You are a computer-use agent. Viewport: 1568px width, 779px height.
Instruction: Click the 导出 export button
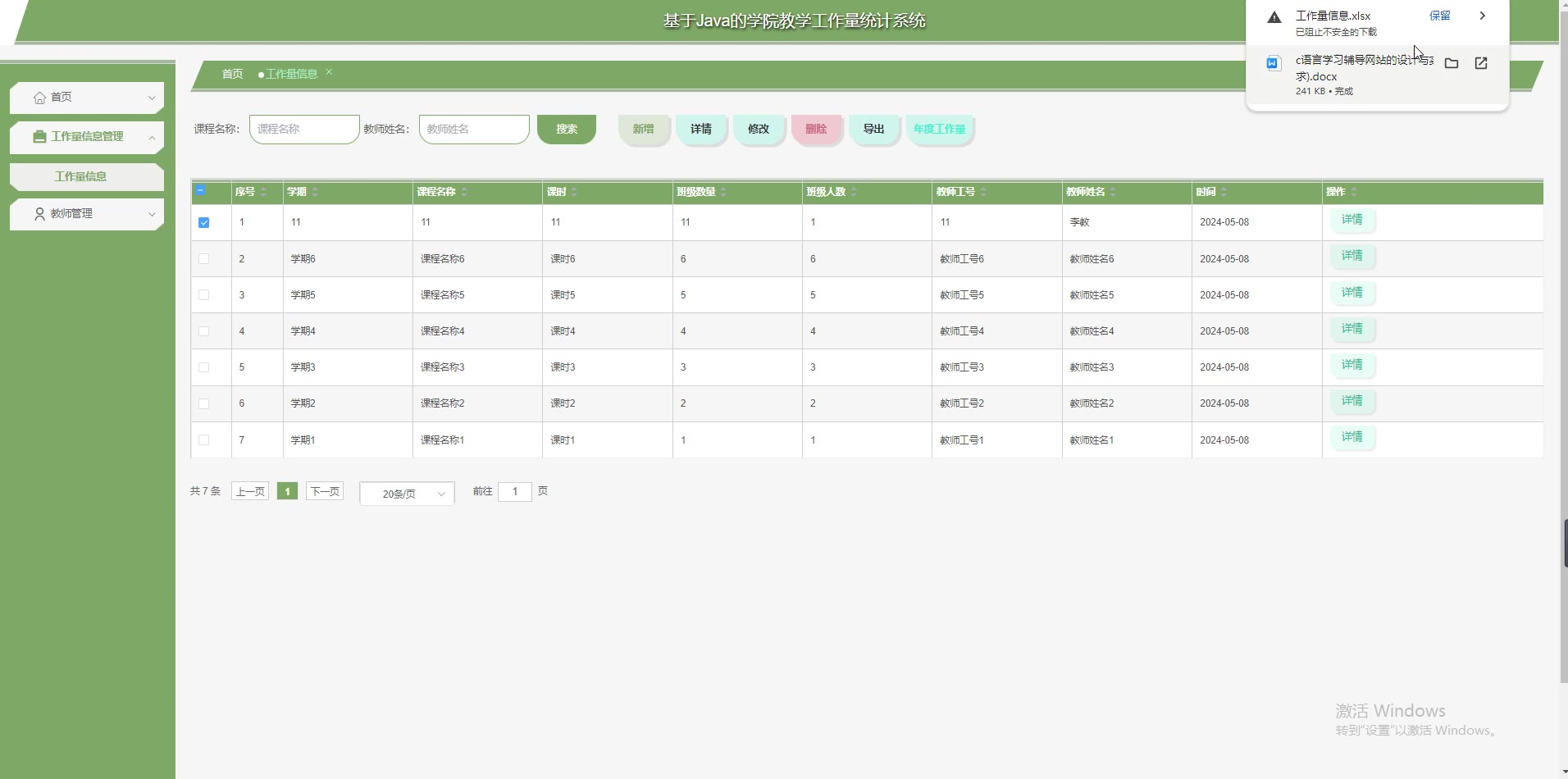point(873,129)
